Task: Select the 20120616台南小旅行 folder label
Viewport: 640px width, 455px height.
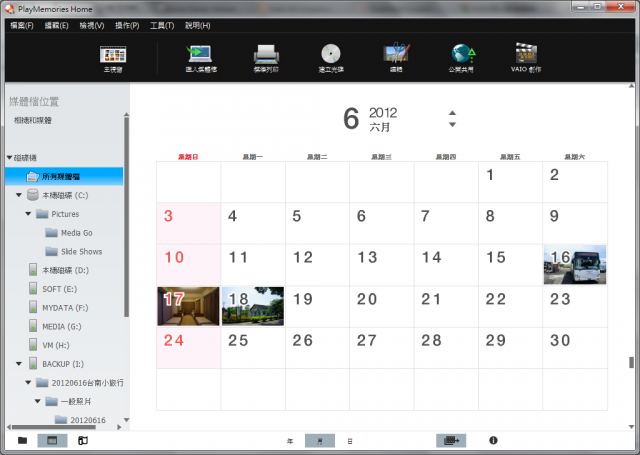Action: (x=88, y=382)
